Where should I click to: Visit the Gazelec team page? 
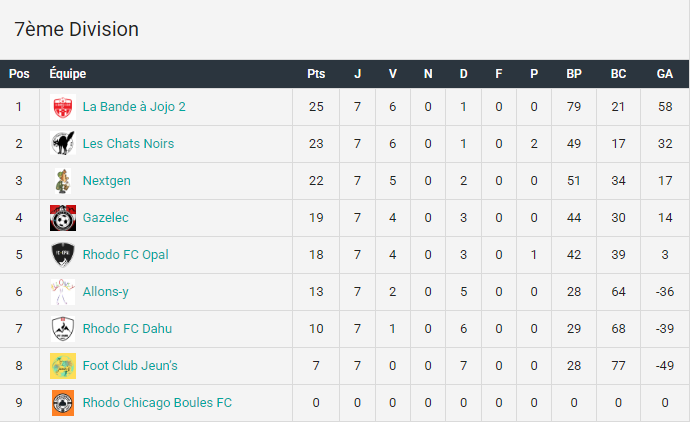point(105,218)
